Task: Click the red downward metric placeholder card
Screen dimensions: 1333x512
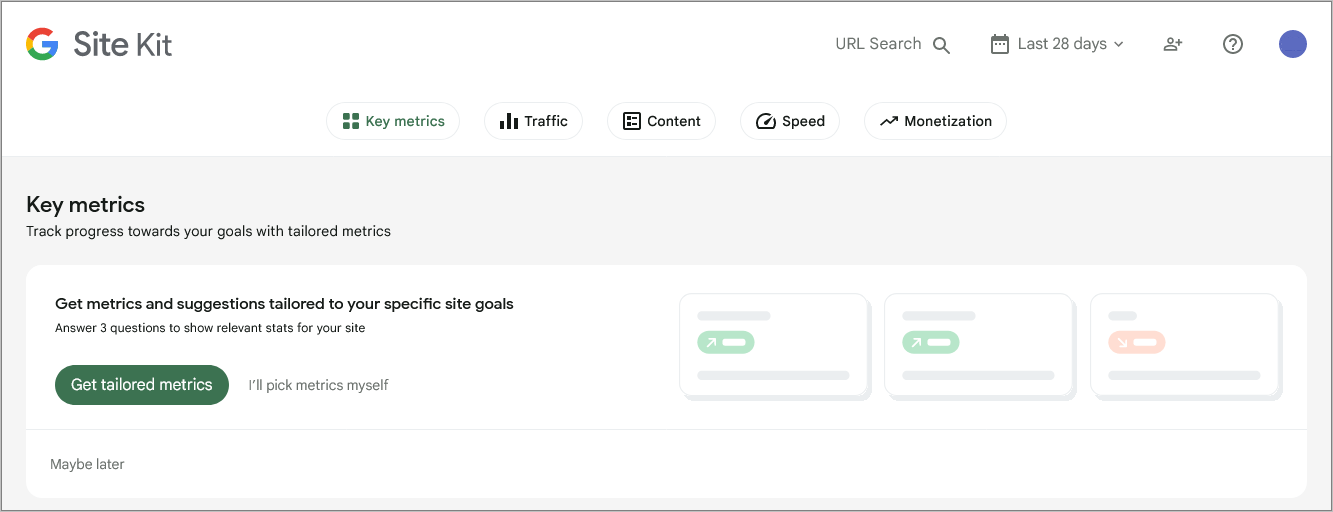Action: (x=1184, y=344)
